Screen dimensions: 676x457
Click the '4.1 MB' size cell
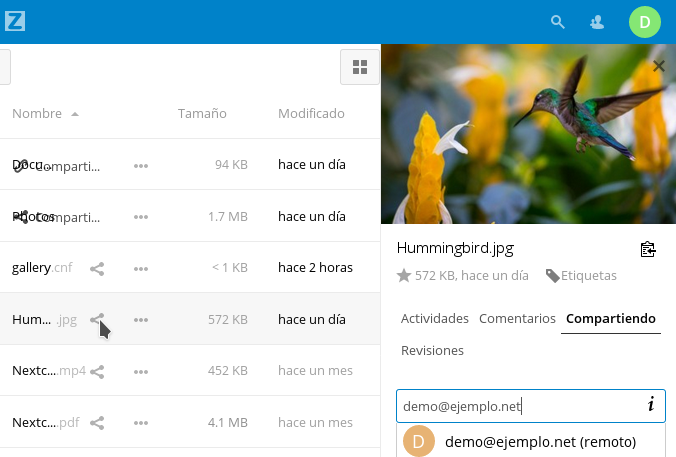[228, 423]
